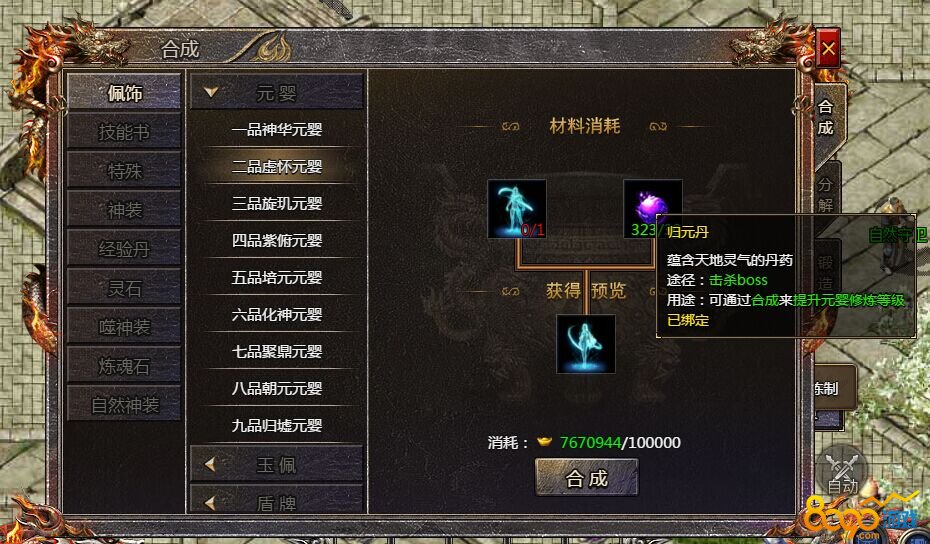Click the purple 归元丹 pill material icon
Screen dimensions: 930x544
[x=652, y=209]
